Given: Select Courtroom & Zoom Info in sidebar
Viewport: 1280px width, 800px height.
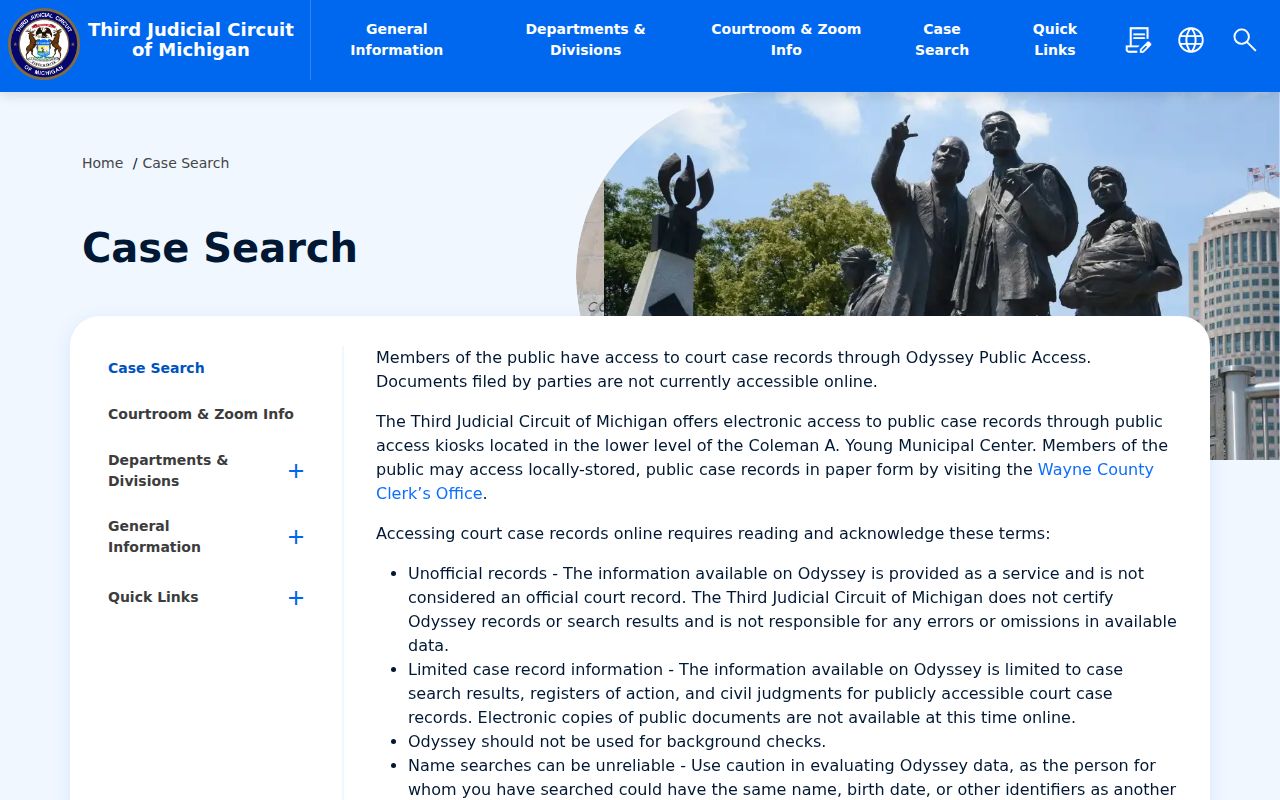Looking at the screenshot, I should [x=201, y=414].
